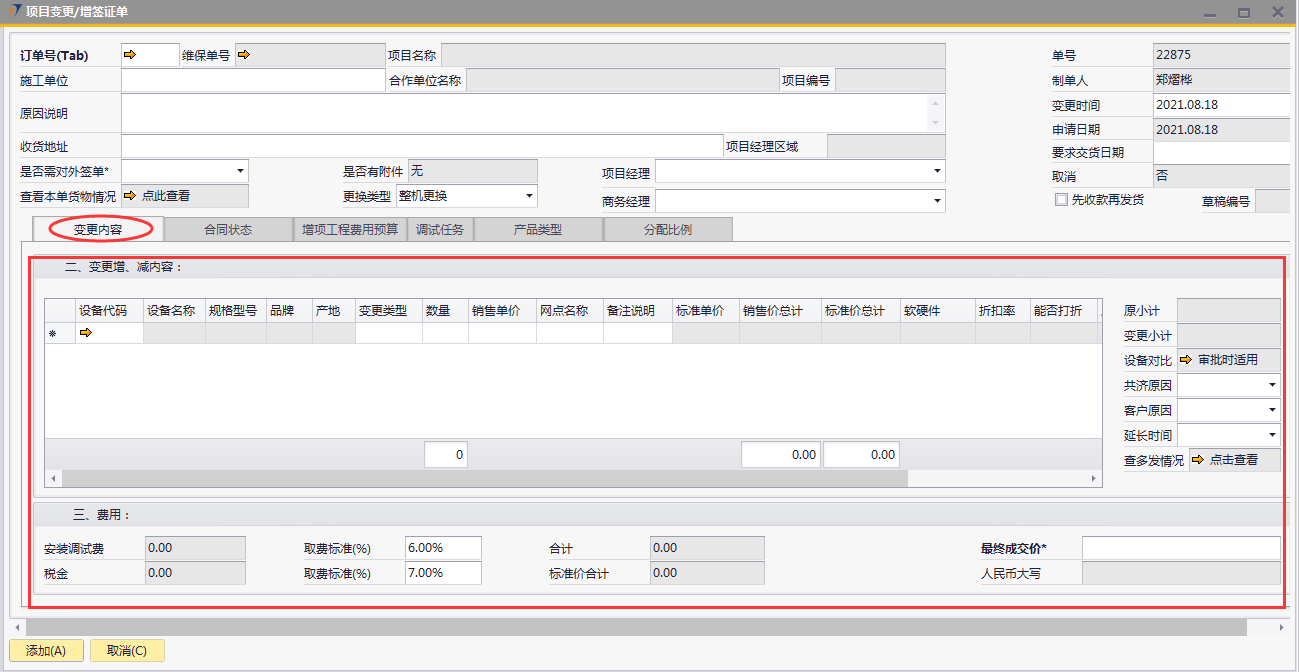Enable the 先收款再发货 checkbox
The image size is (1299, 672).
(x=1062, y=199)
